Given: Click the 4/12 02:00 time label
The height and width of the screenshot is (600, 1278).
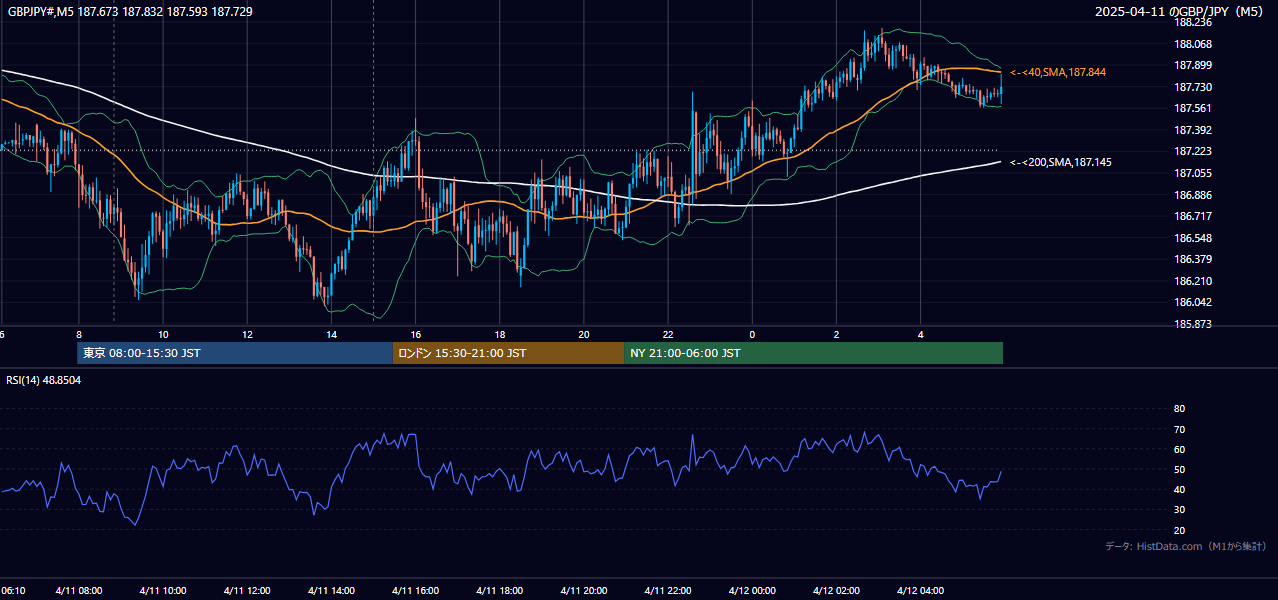Looking at the screenshot, I should [x=836, y=591].
